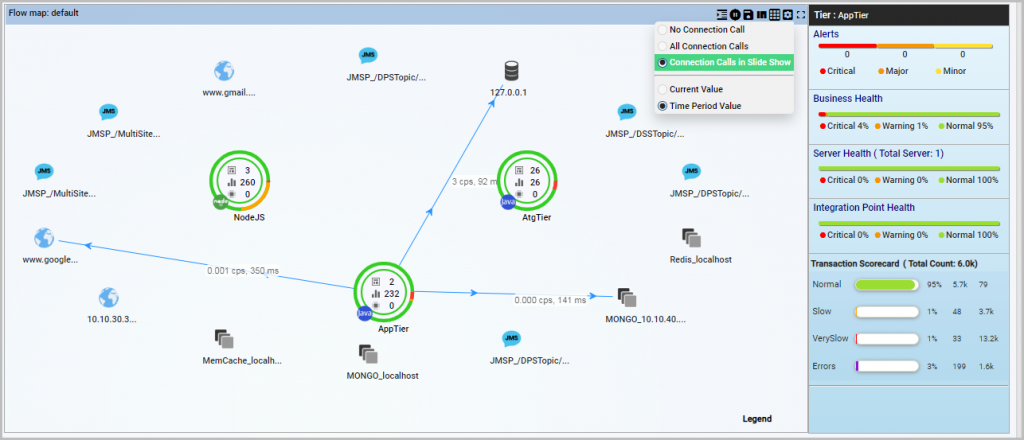This screenshot has width=1024, height=440.
Task: Click the Major alerts legend label
Action: point(897,71)
